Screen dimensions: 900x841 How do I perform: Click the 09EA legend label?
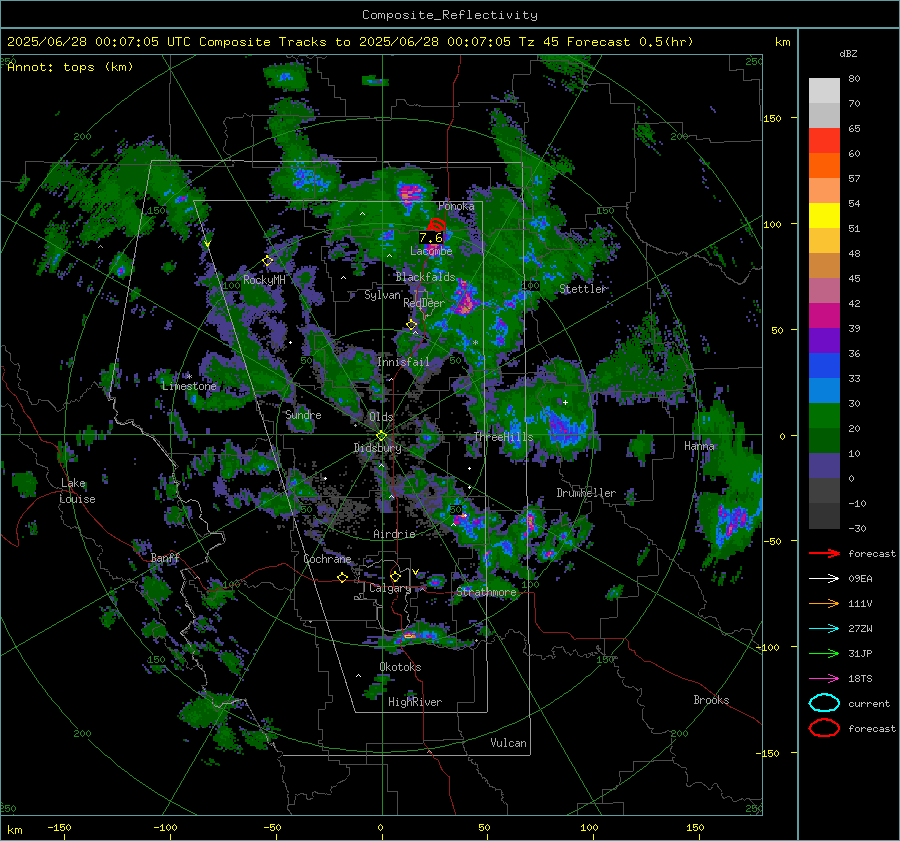pyautogui.click(x=860, y=579)
